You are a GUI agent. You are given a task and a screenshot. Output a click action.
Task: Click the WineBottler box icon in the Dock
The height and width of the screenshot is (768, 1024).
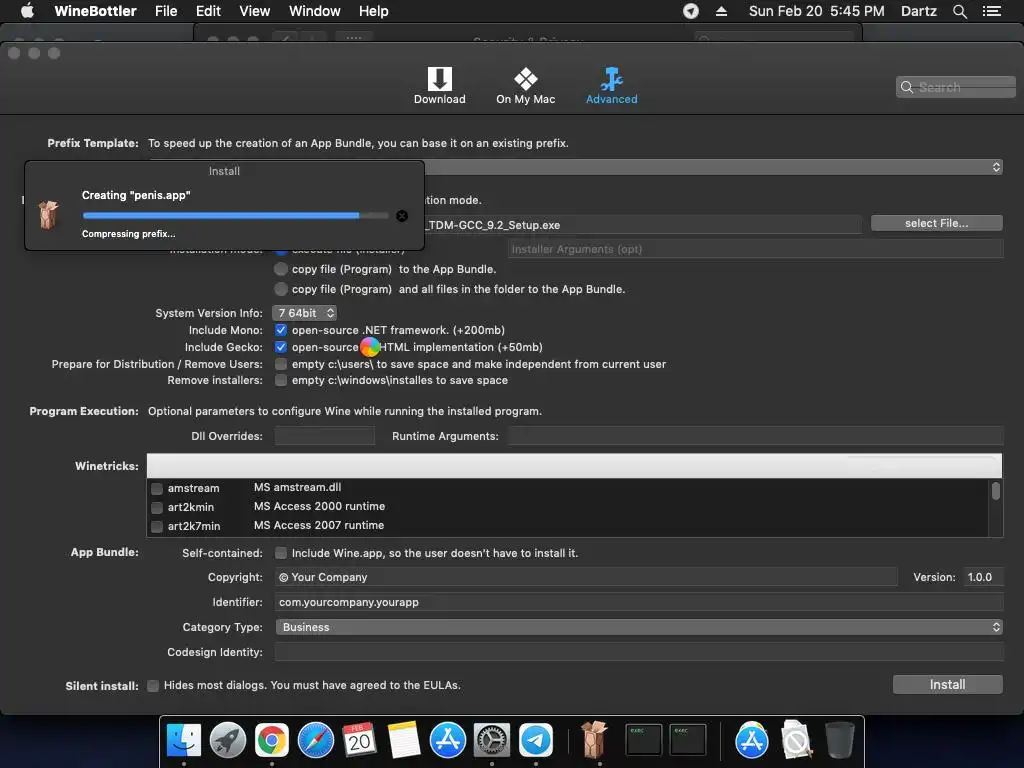coord(594,739)
